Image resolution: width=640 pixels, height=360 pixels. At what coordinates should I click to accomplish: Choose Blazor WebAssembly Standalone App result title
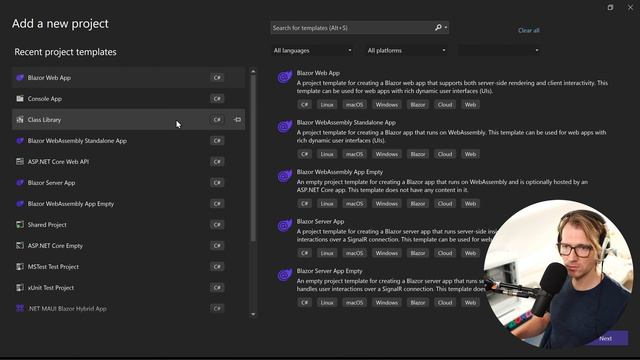[346, 122]
